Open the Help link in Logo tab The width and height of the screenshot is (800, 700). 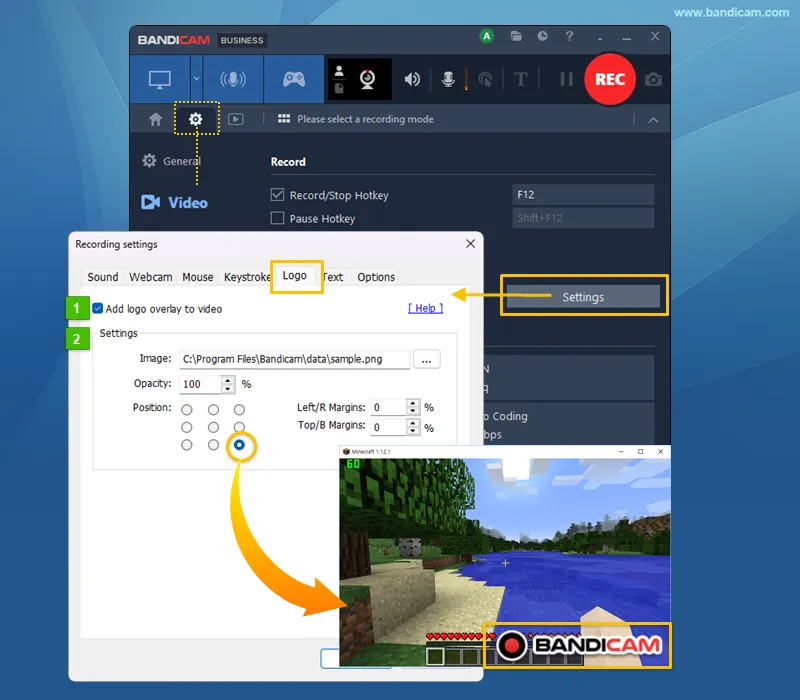coord(426,308)
